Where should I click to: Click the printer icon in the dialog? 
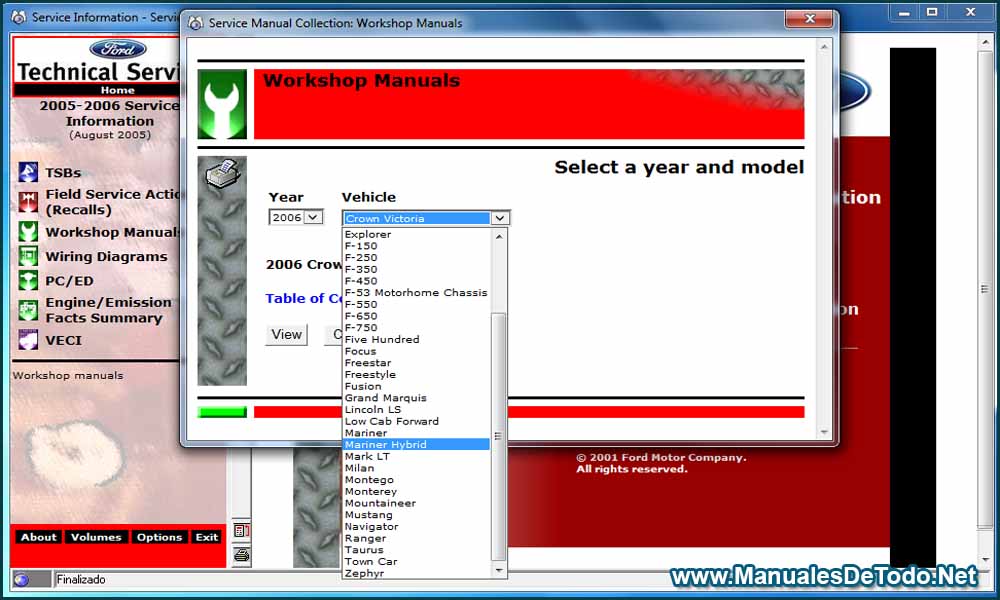point(222,173)
